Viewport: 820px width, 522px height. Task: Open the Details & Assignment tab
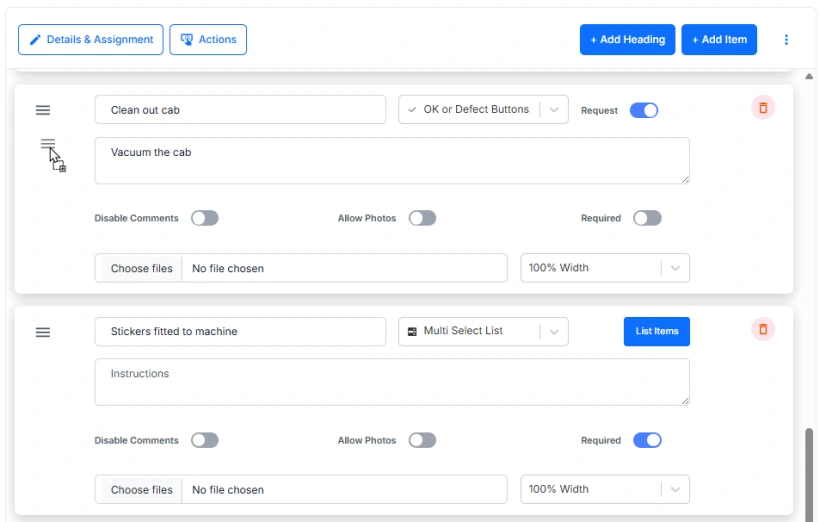(x=91, y=40)
